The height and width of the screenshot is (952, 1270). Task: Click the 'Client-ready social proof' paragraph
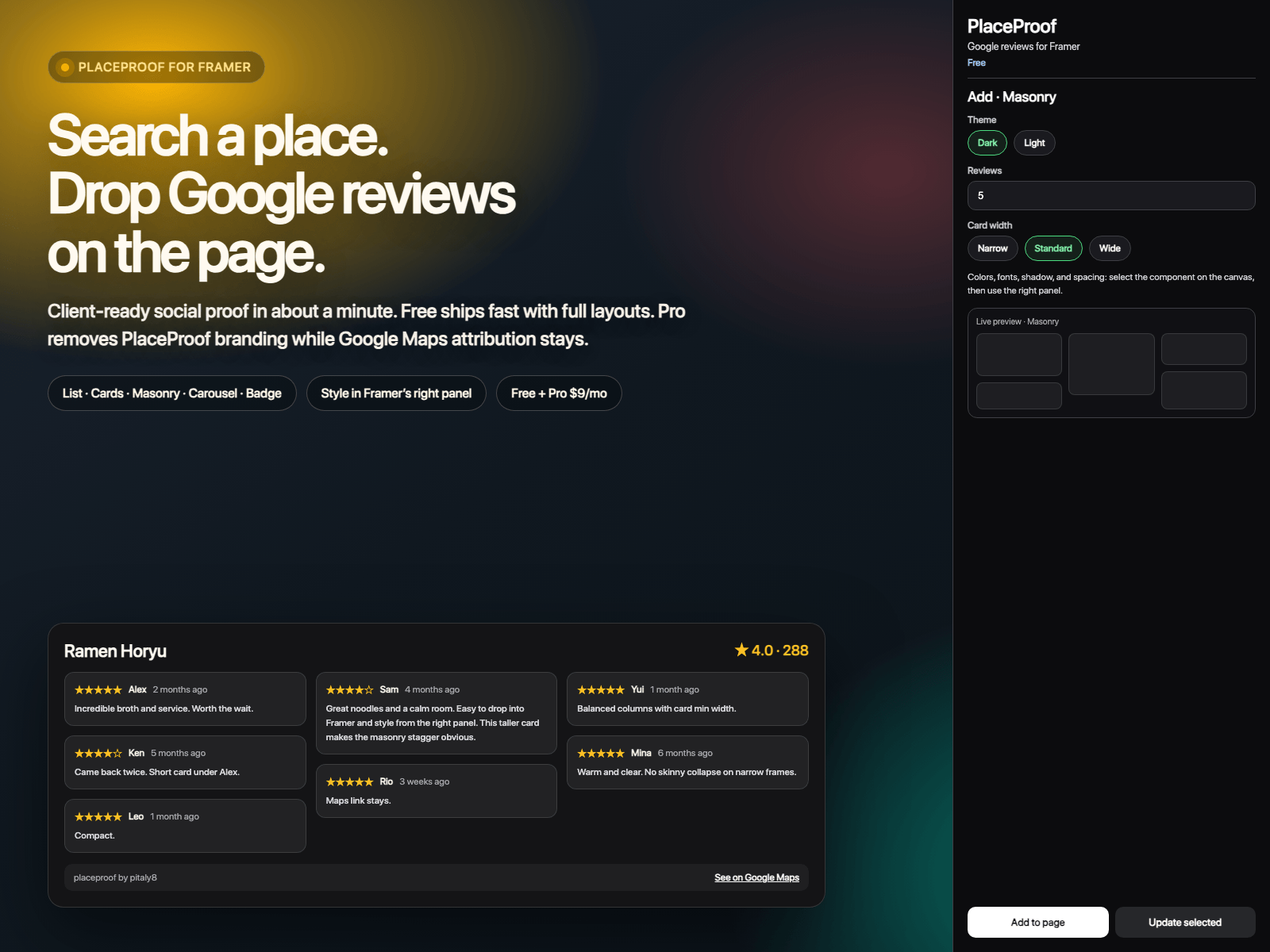367,325
